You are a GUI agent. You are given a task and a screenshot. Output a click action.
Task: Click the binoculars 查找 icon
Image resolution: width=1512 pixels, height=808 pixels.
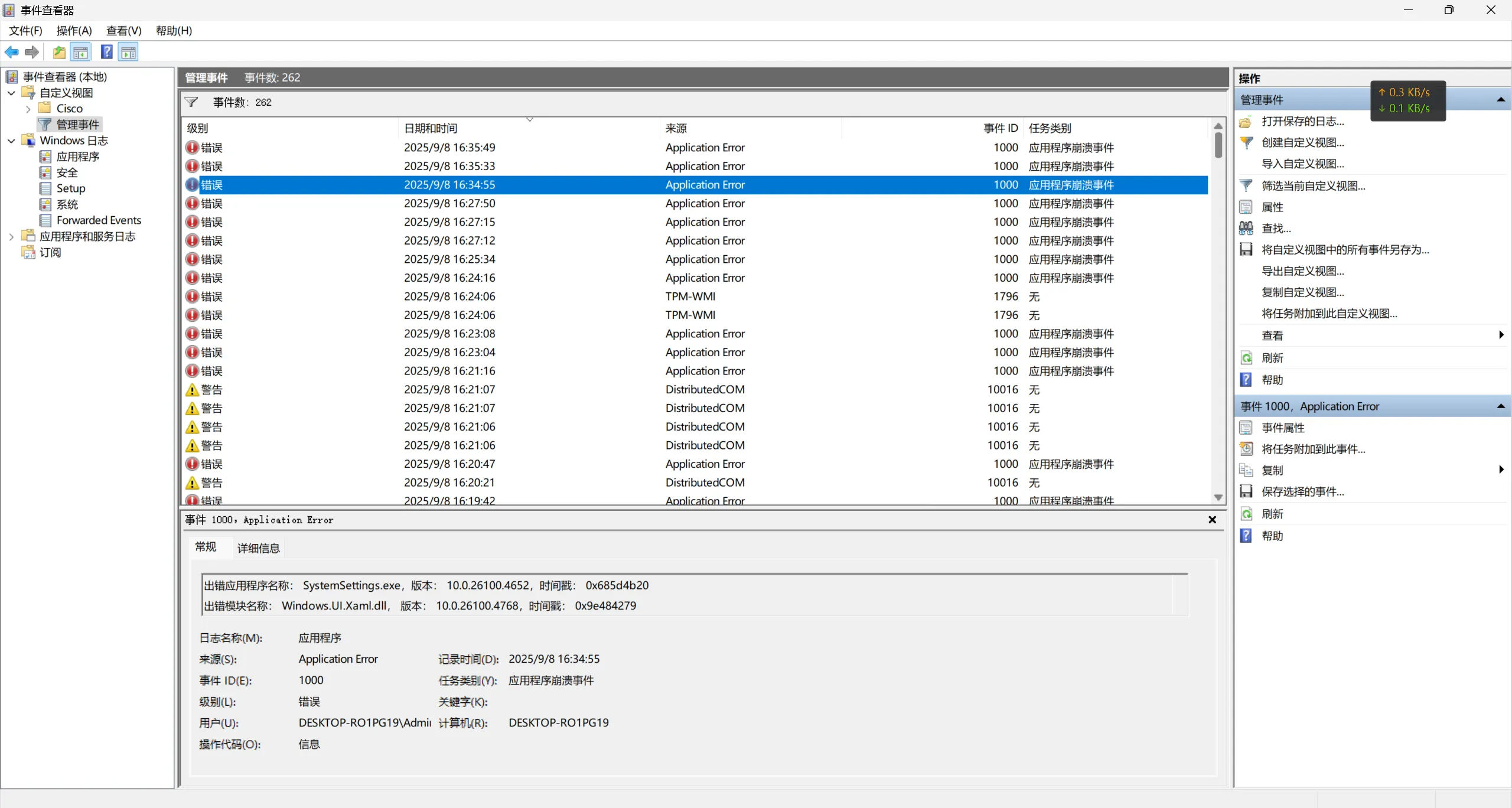coord(1246,228)
